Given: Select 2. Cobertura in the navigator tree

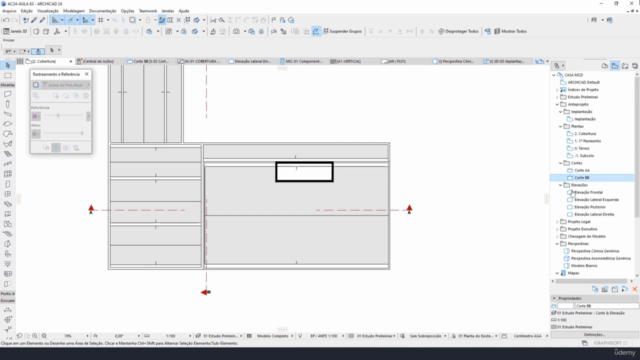Looking at the screenshot, I should (585, 134).
